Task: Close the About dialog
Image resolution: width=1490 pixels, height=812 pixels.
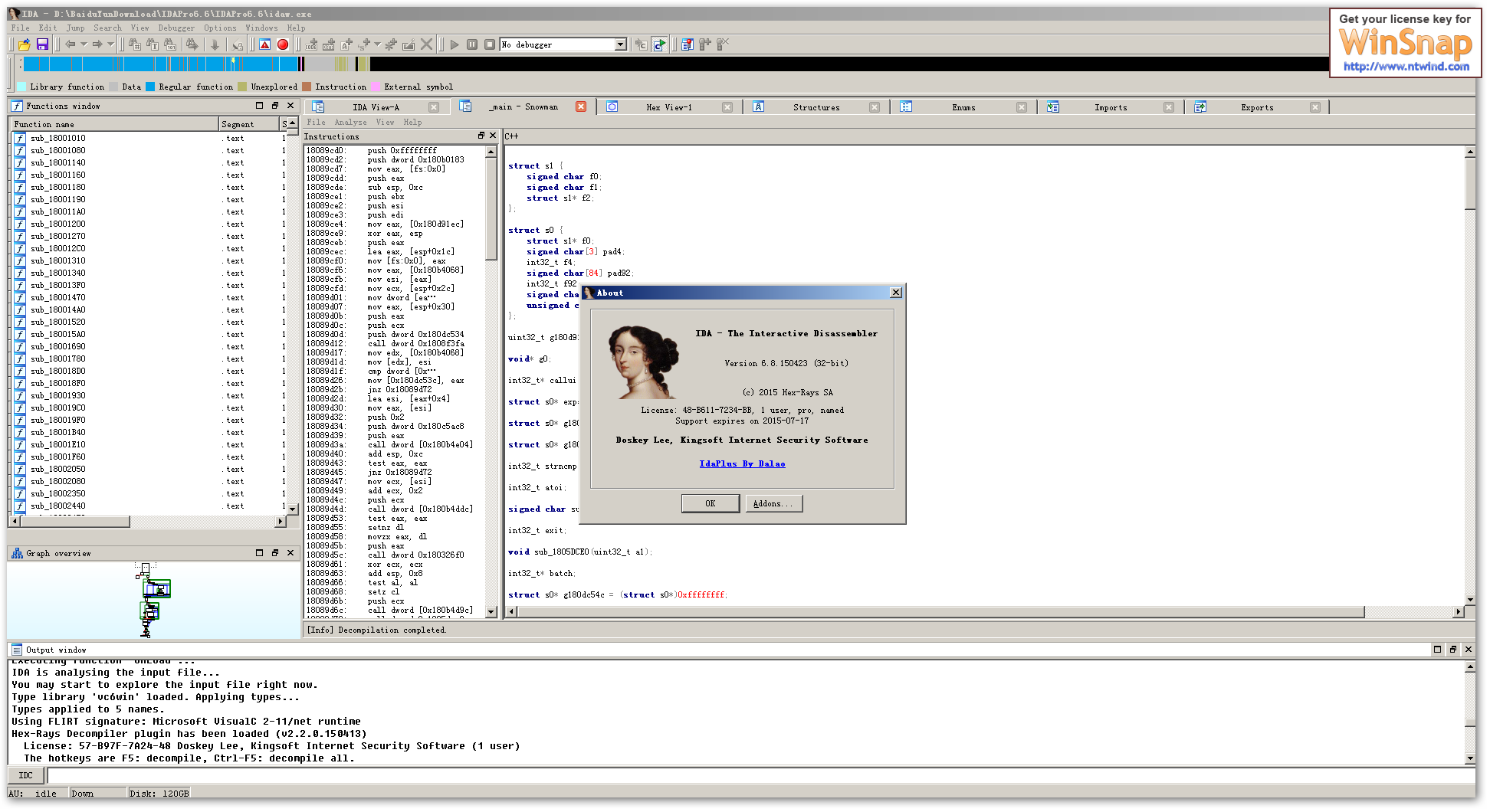Action: (896, 293)
